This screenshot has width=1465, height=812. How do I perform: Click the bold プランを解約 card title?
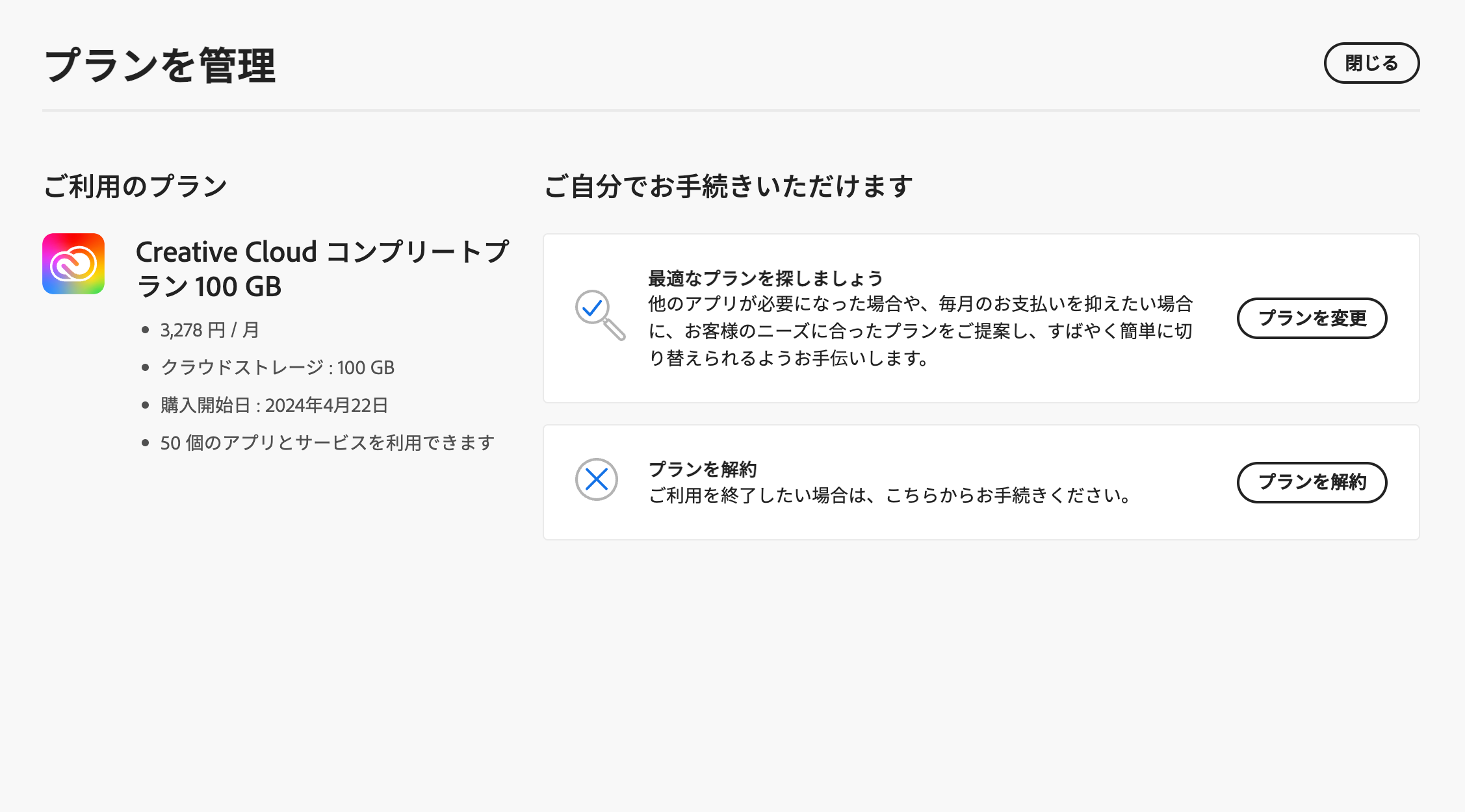point(702,469)
